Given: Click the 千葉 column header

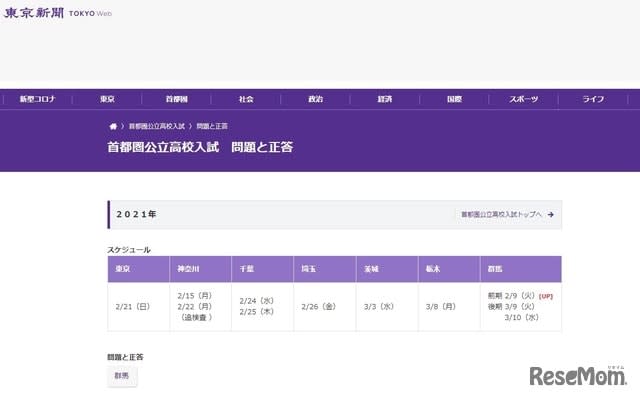Looking at the screenshot, I should (262, 269).
